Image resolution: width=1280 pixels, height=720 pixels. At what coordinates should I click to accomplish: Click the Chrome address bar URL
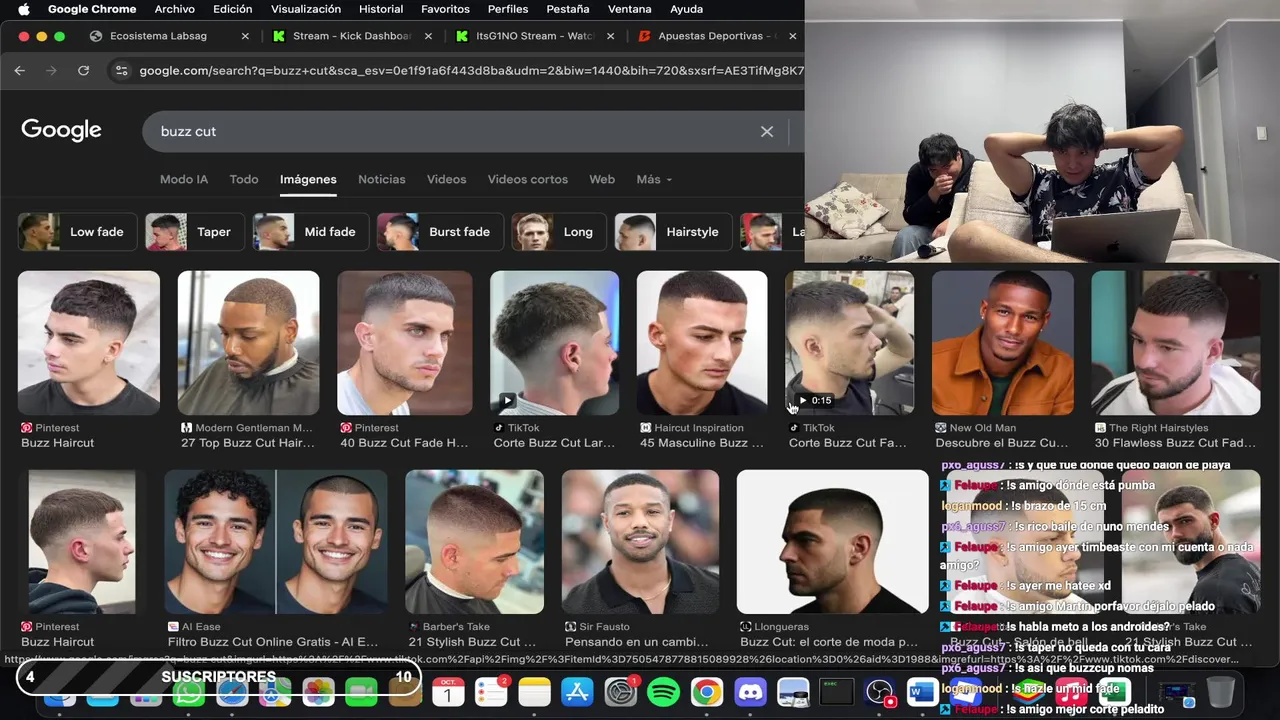tap(470, 71)
